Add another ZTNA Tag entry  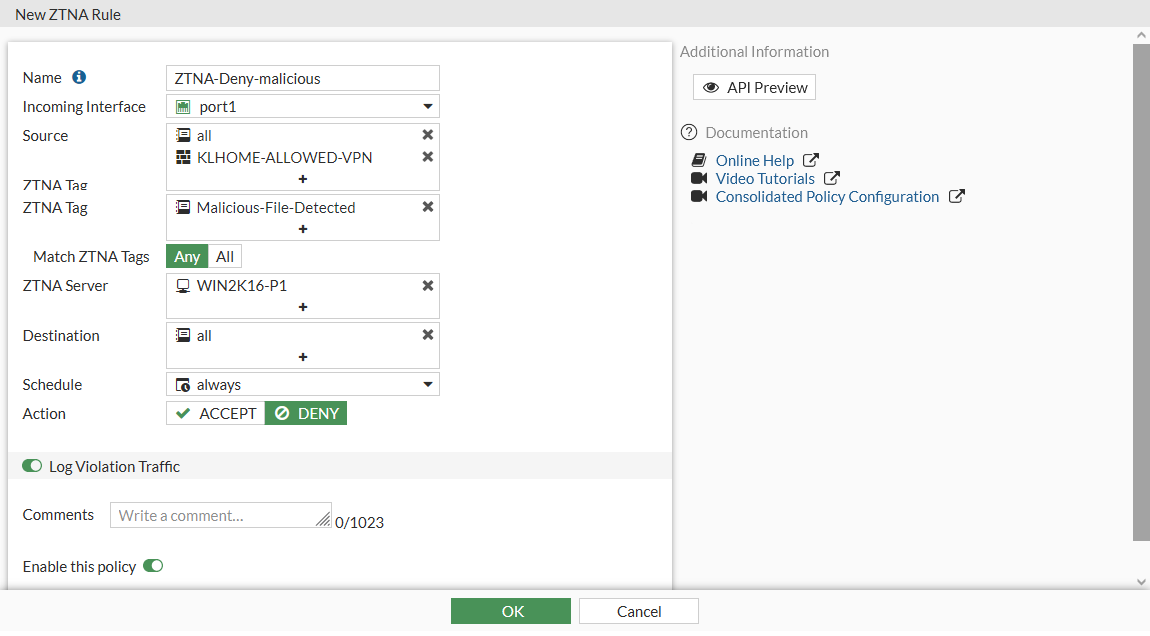click(302, 229)
